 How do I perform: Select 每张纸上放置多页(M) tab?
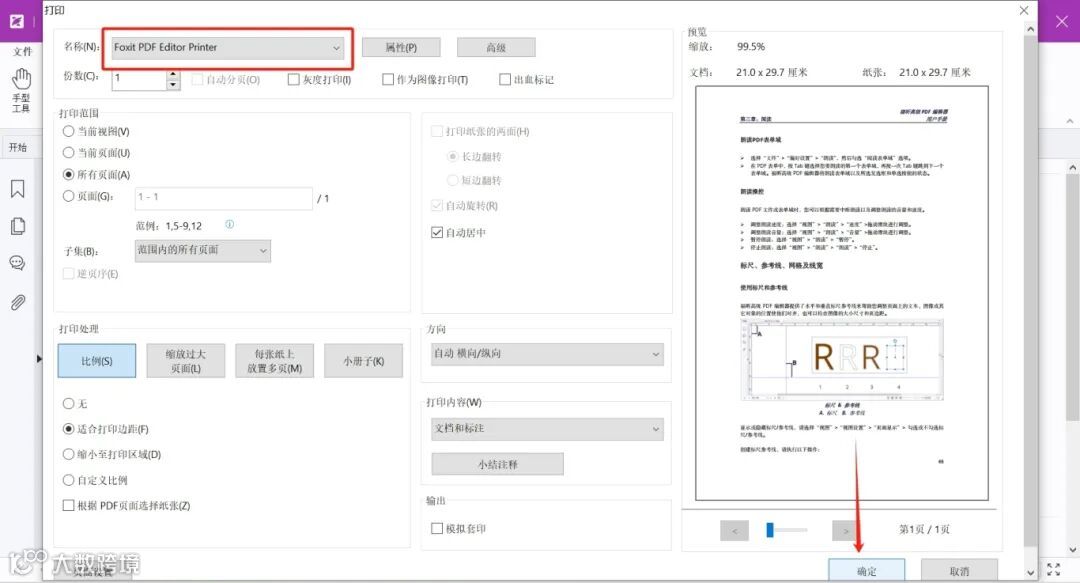275,361
